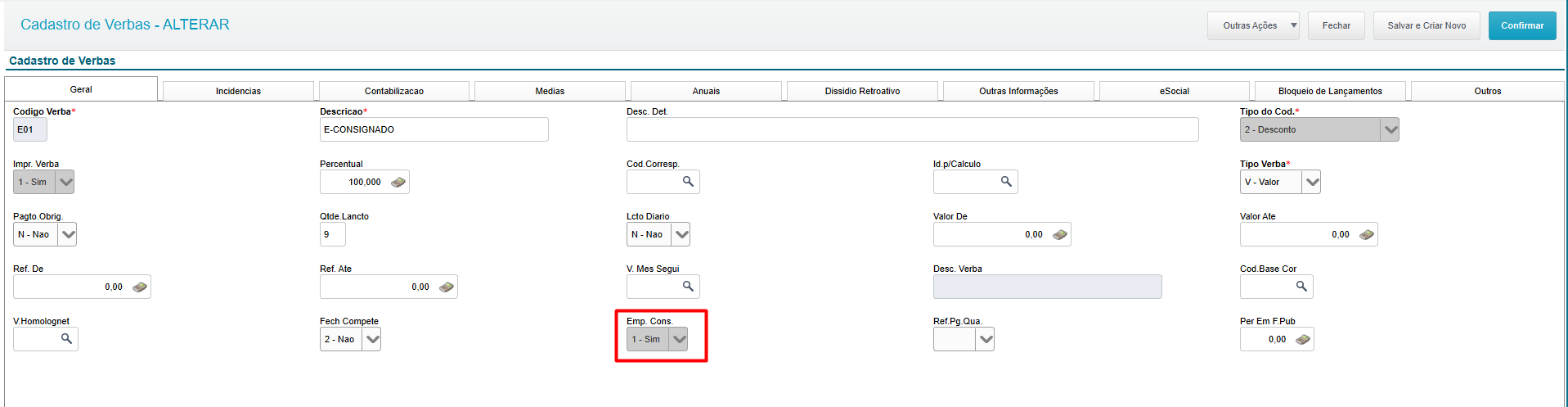Switch to the Incidencias tab

coord(238,91)
